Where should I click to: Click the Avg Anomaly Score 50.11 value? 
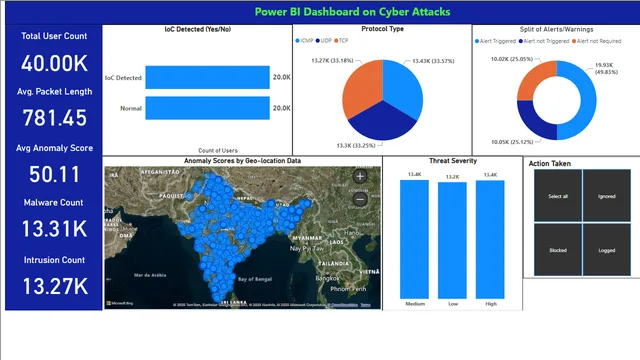pyautogui.click(x=54, y=174)
